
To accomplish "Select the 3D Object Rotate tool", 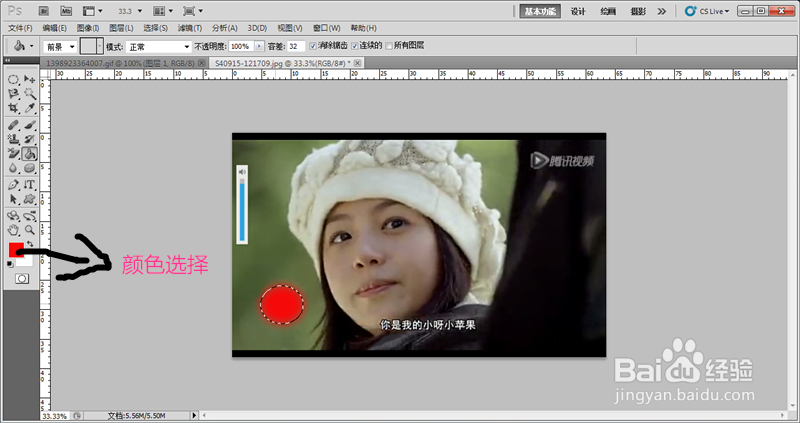I will [x=13, y=216].
